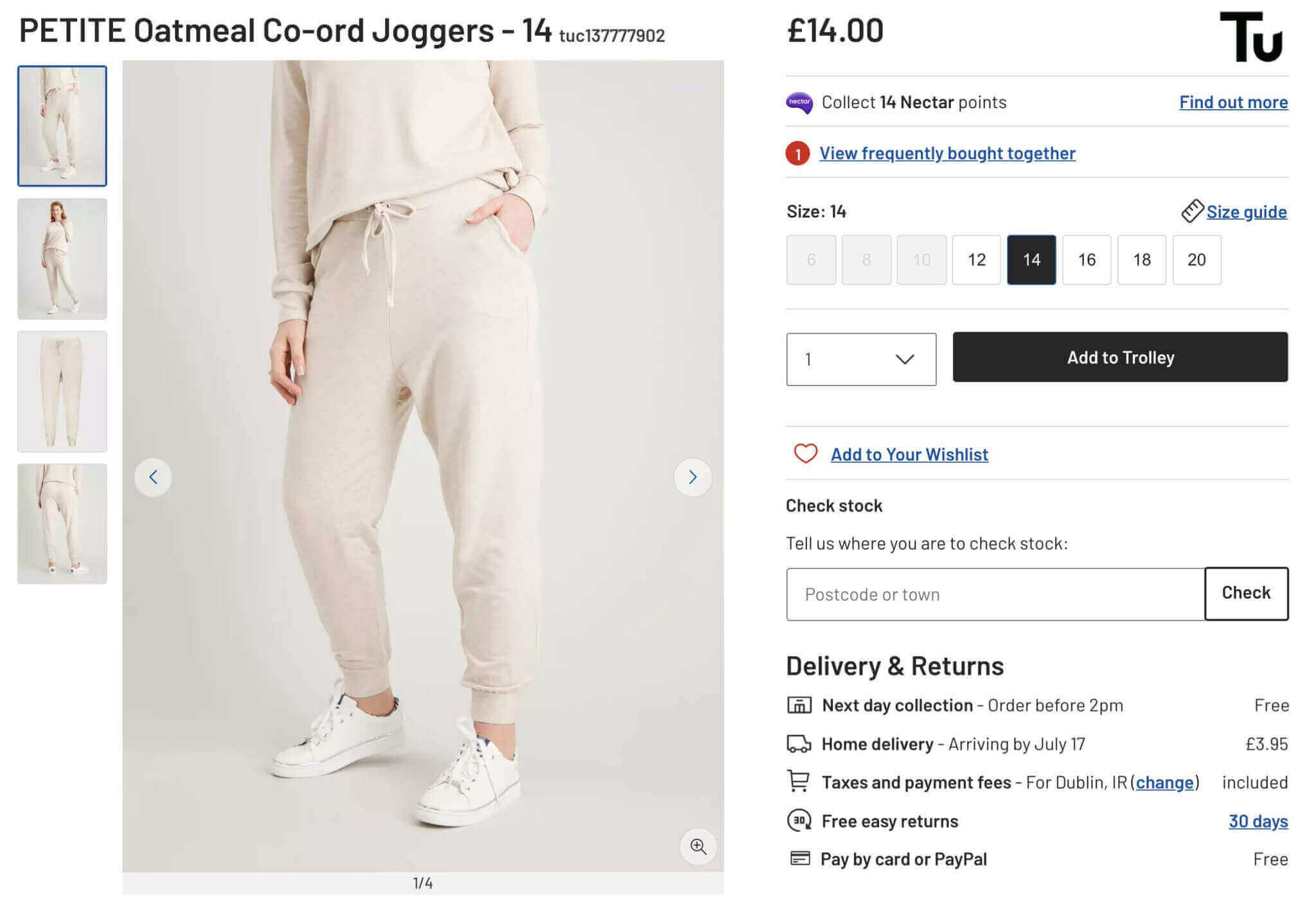This screenshot has height=904, width=1316.
Task: Open the quantity dropdown
Action: click(860, 359)
